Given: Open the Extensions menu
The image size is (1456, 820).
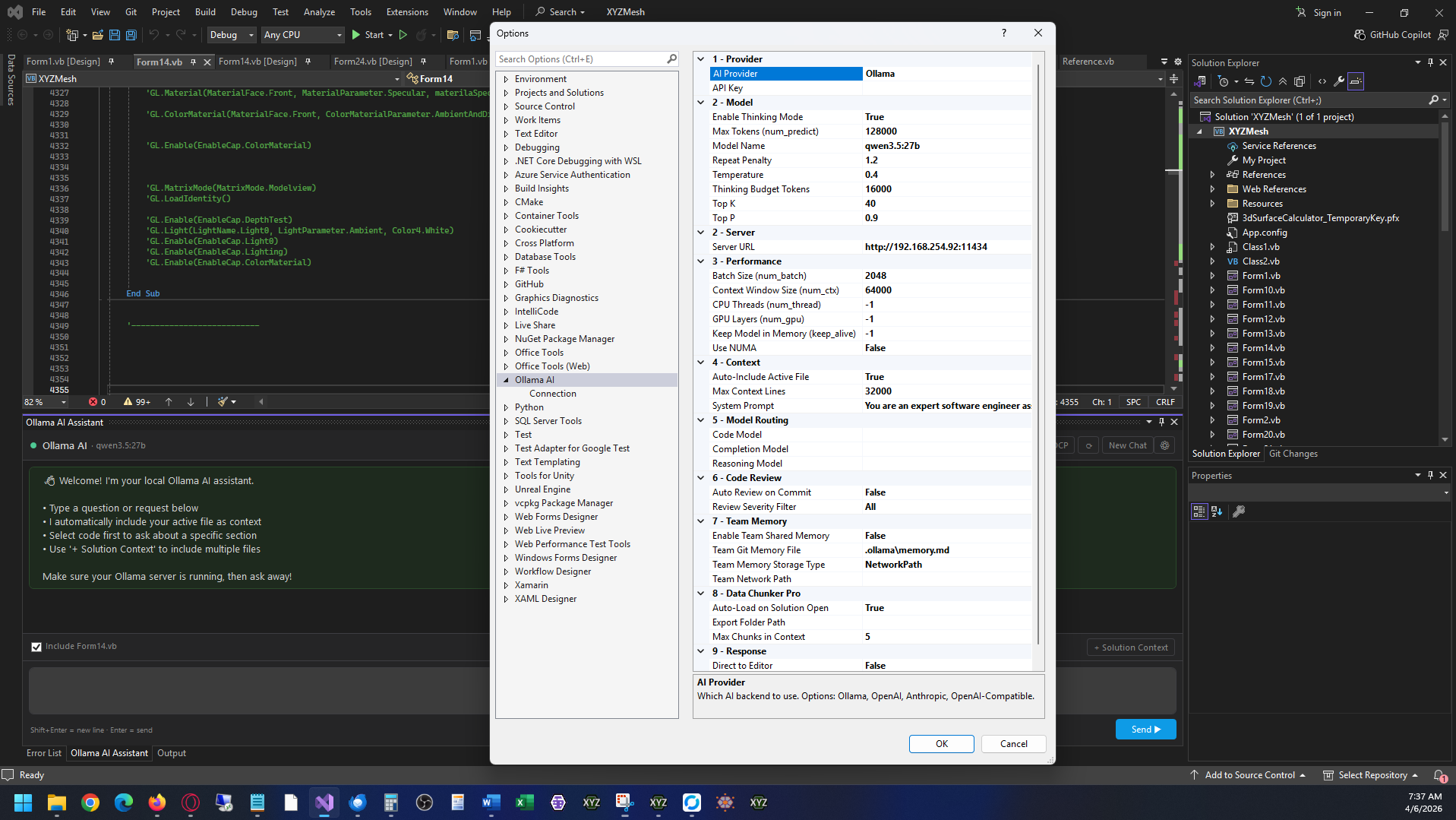Looking at the screenshot, I should pyautogui.click(x=407, y=12).
